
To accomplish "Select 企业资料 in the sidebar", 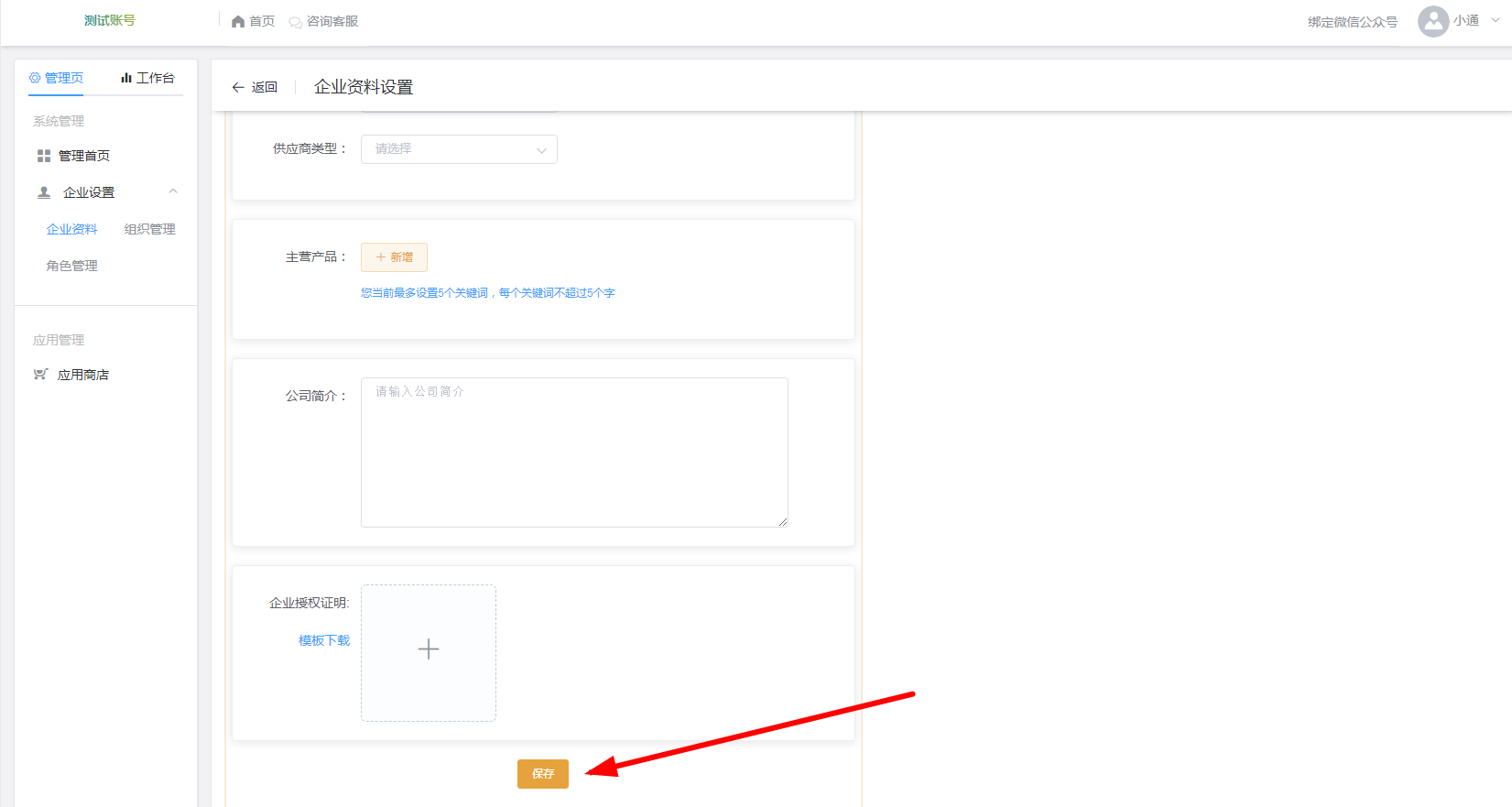I will (x=72, y=229).
